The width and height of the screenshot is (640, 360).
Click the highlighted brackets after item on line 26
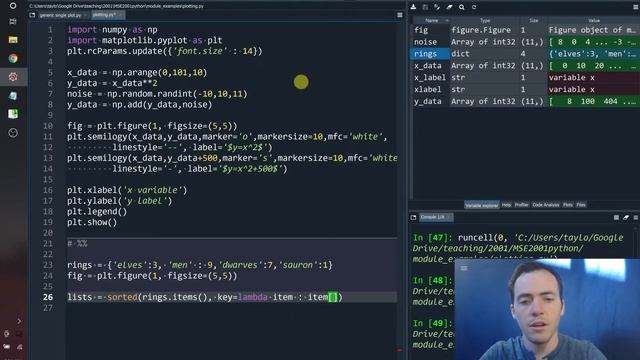click(x=333, y=297)
